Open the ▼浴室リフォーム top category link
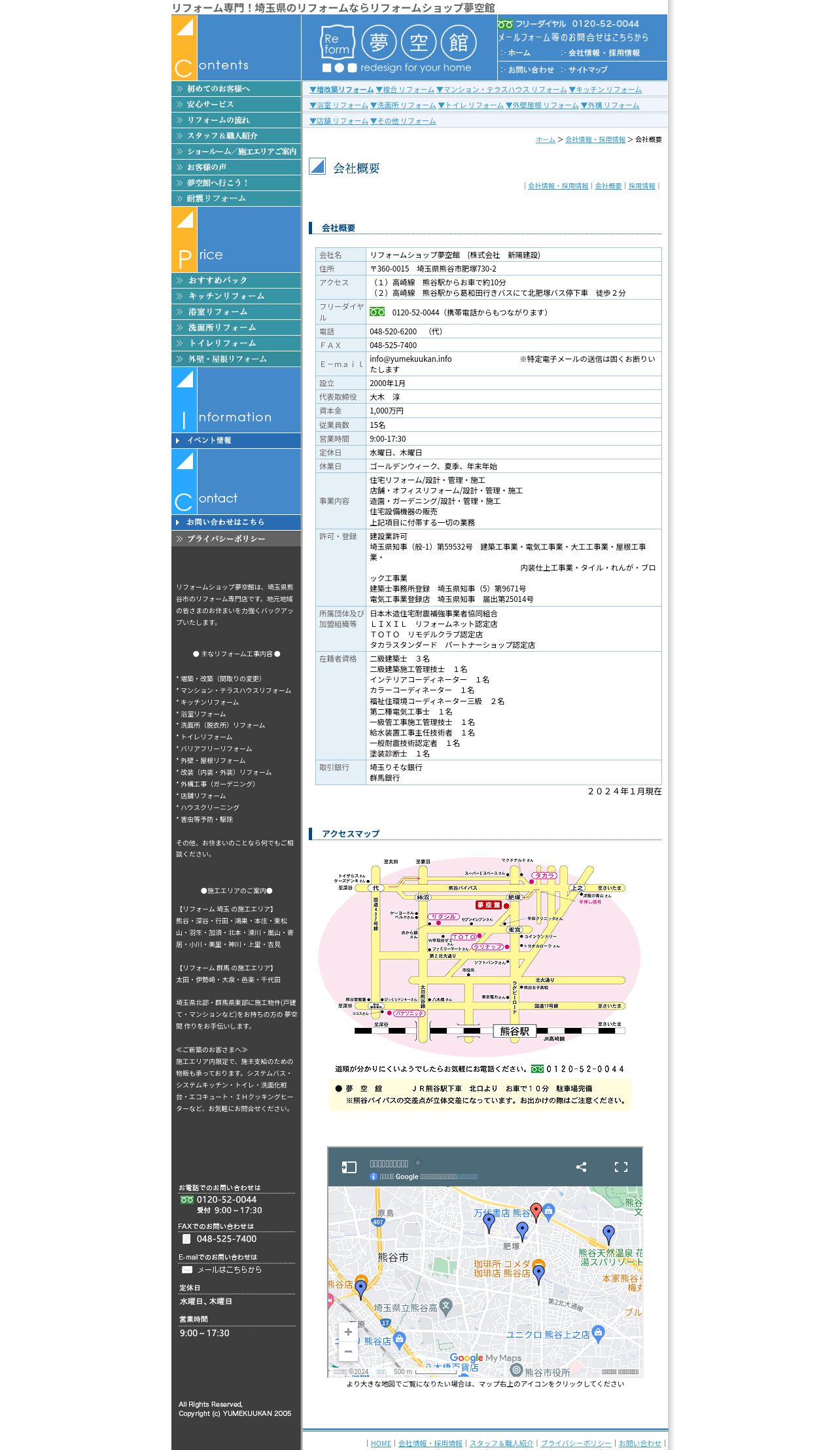Viewport: 840px width, 1450px height. 339,105
